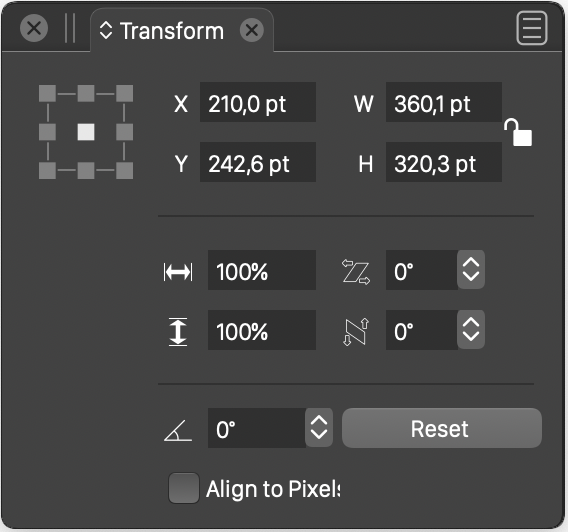Screen dimensions: 568x532
Task: Select the Transform tab
Action: (x=172, y=31)
